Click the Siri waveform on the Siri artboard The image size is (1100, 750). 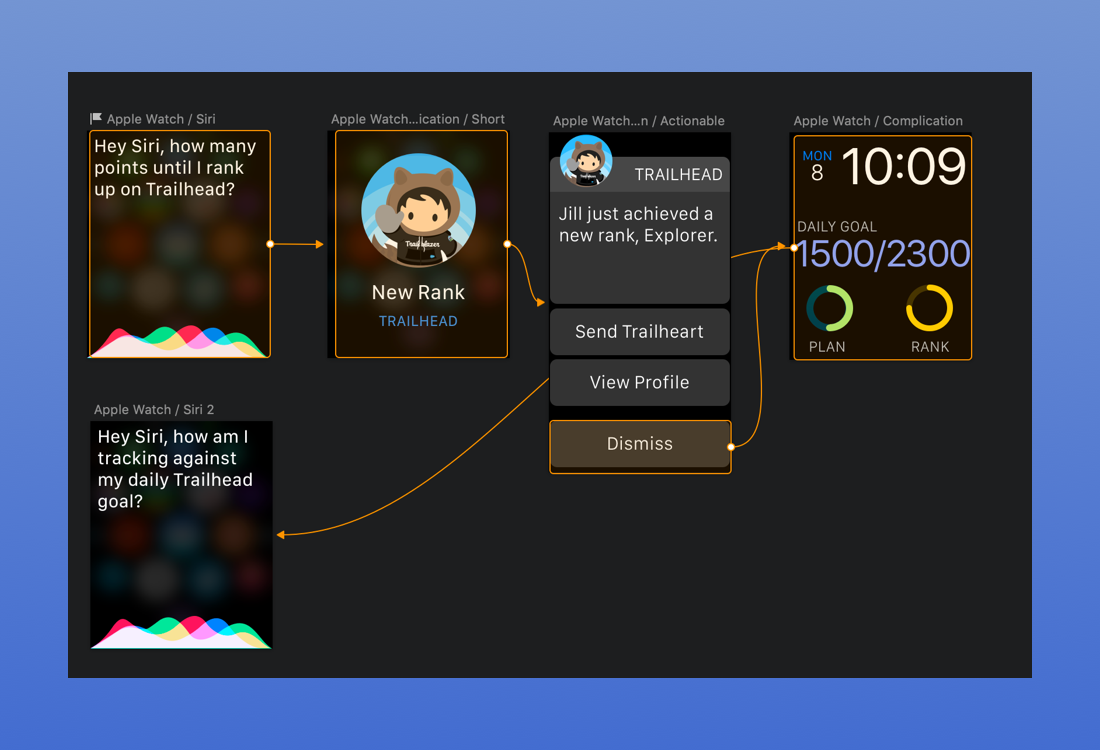tap(178, 341)
